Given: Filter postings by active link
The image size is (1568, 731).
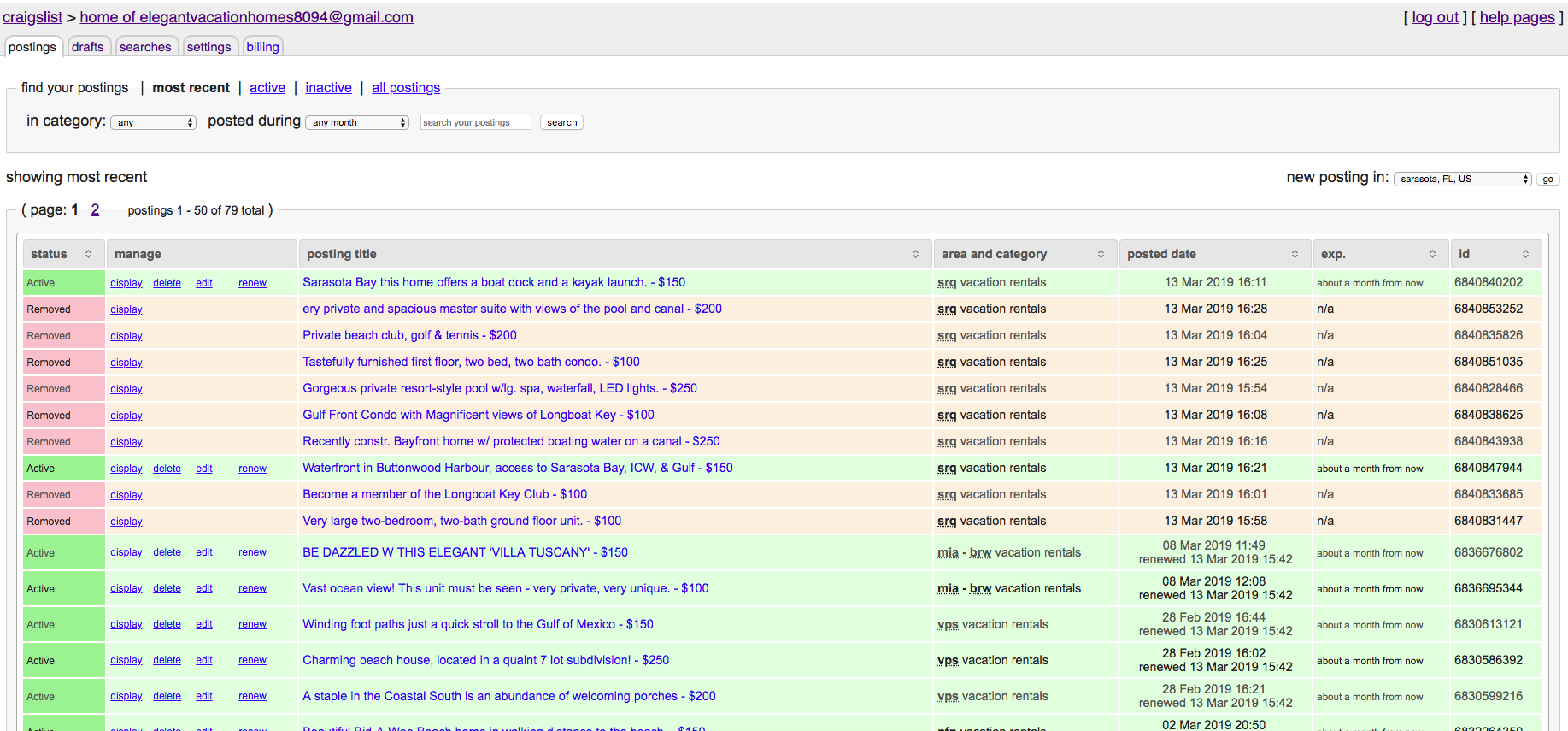Looking at the screenshot, I should 267,87.
